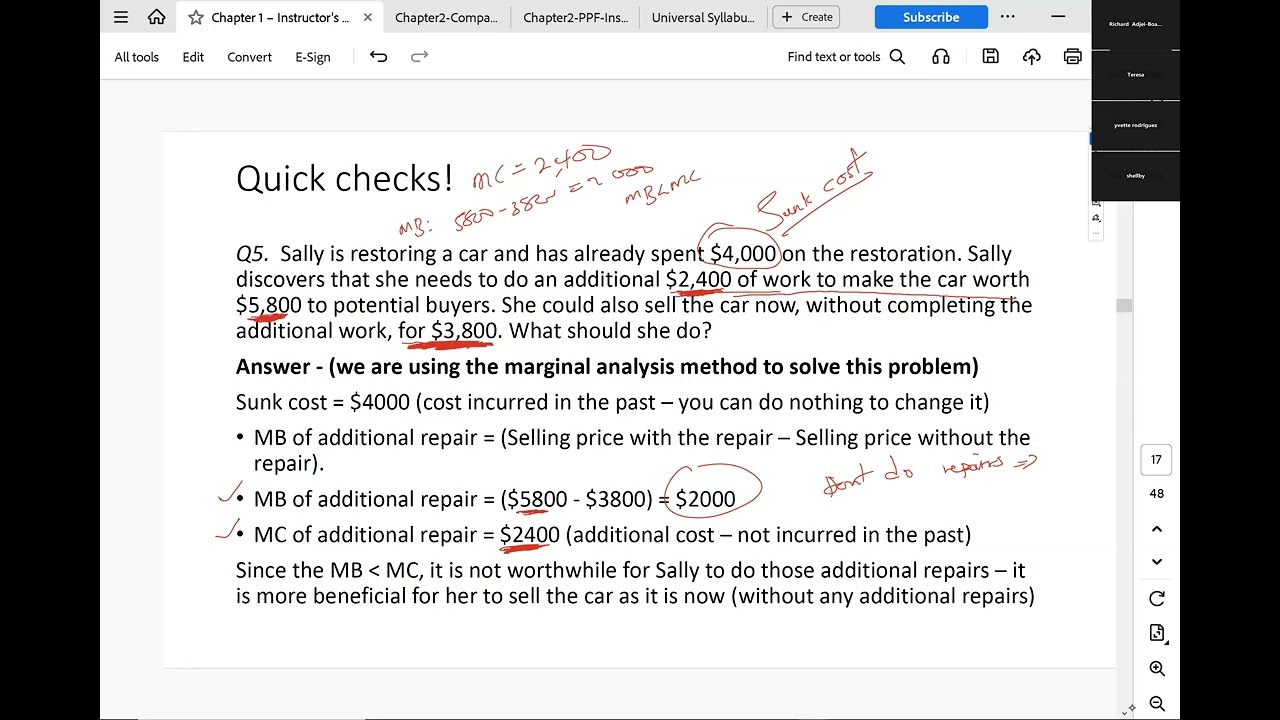Start Read Aloud with headphones icon
Viewport: 1280px width, 720px height.
pos(941,57)
